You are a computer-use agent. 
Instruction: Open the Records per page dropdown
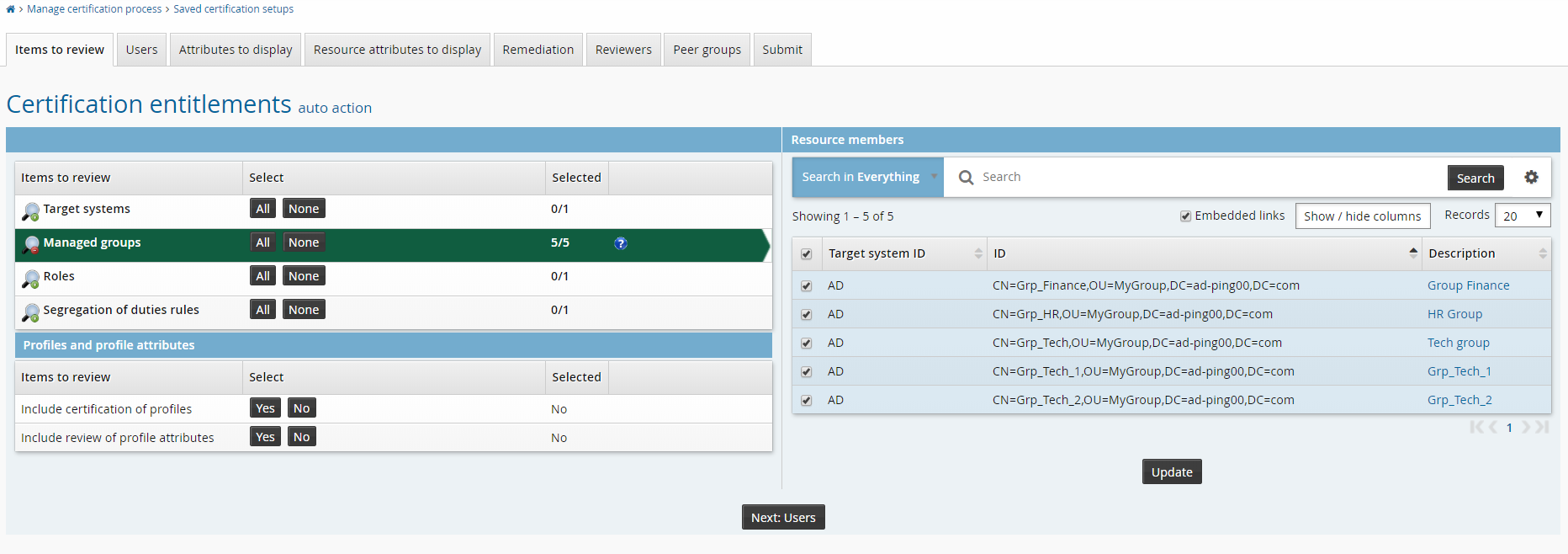1522,216
